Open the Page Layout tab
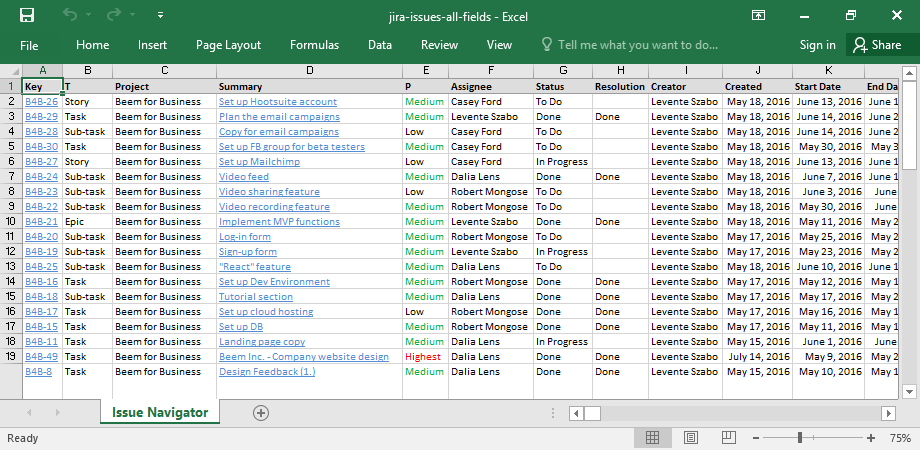The height and width of the screenshot is (450, 920). 228,45
